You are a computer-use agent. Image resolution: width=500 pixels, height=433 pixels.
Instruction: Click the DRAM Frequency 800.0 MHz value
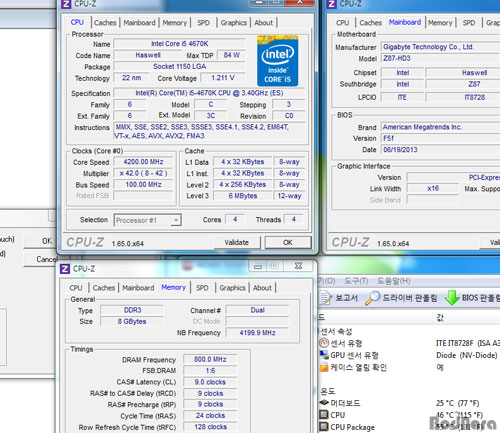[x=210, y=359]
